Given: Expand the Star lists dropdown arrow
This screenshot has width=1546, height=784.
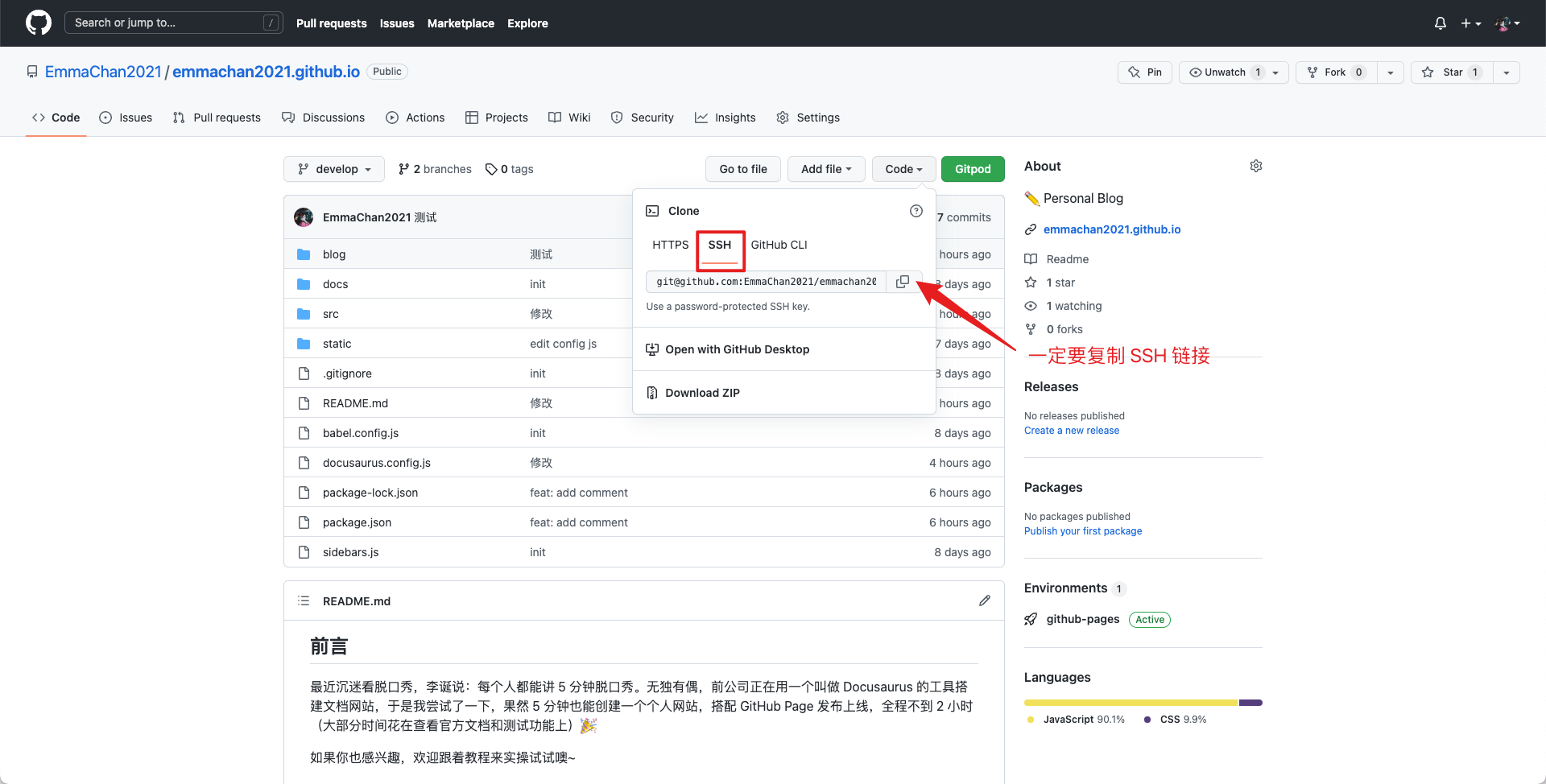Looking at the screenshot, I should click(x=1507, y=72).
